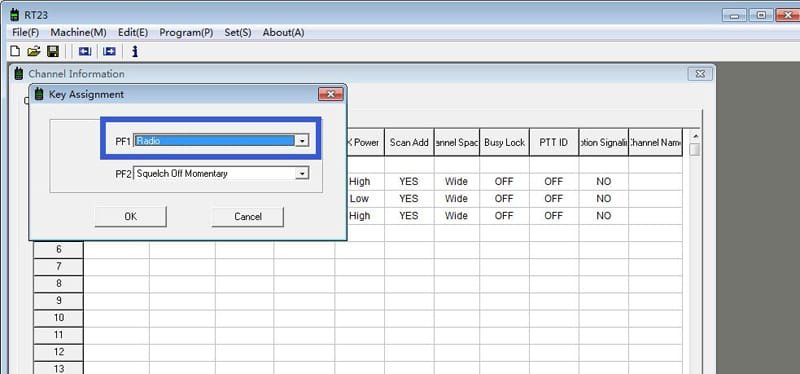
Task: Open the Machine(M) menu
Action: pyautogui.click(x=78, y=33)
